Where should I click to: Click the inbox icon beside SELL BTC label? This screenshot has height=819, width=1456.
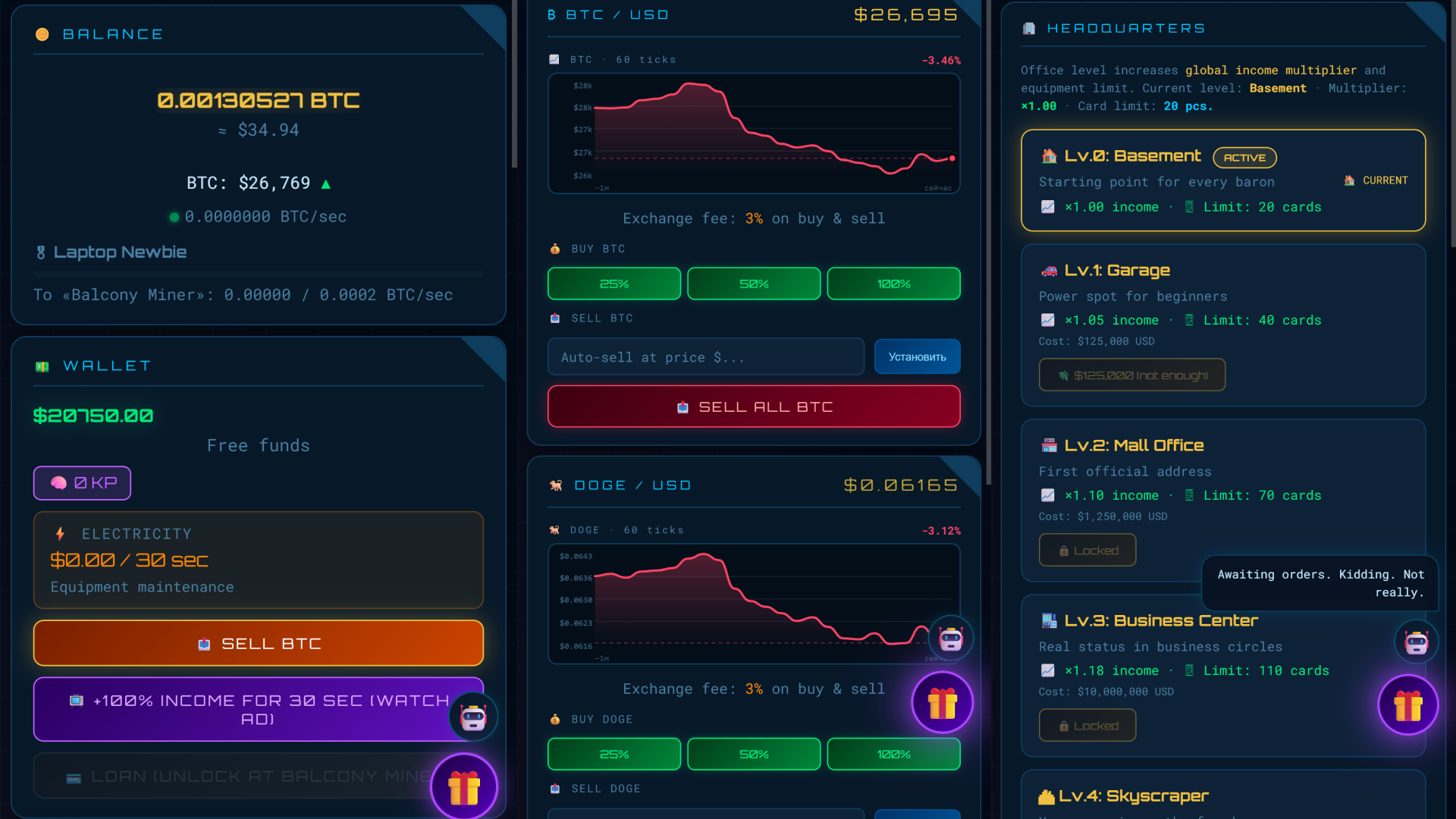tap(555, 318)
